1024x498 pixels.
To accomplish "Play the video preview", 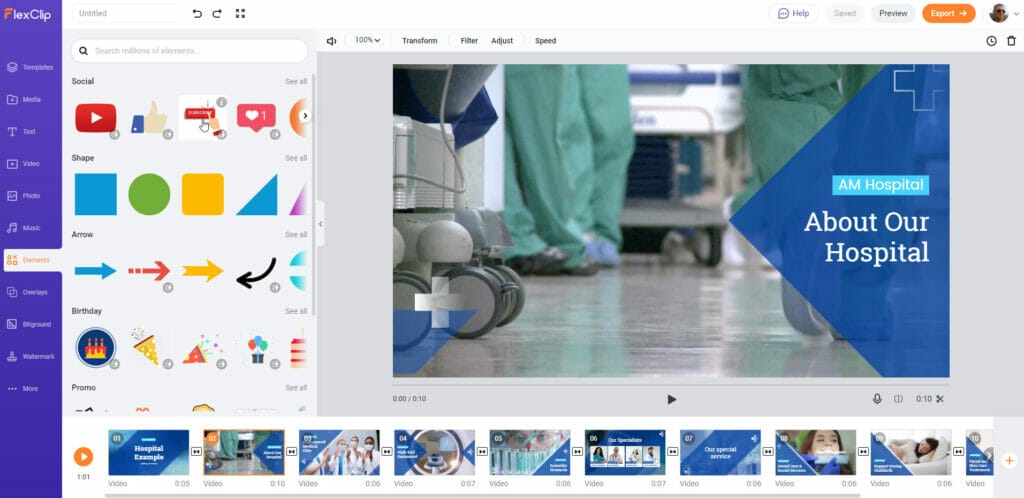I will tap(671, 399).
